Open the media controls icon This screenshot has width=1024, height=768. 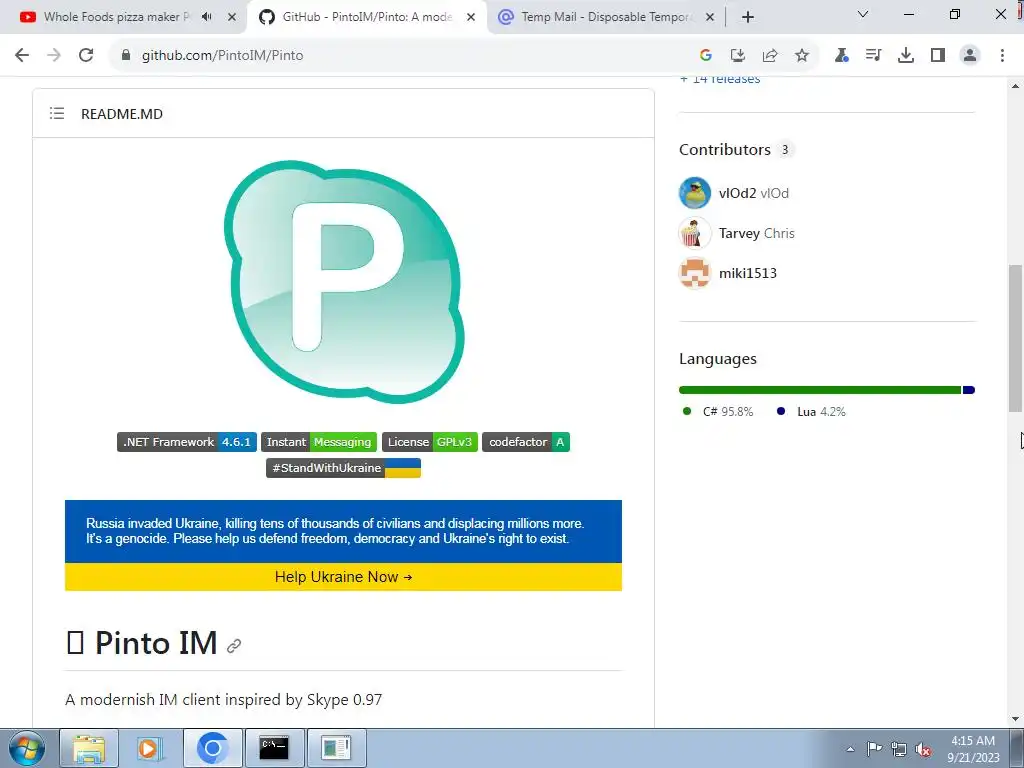(x=873, y=56)
